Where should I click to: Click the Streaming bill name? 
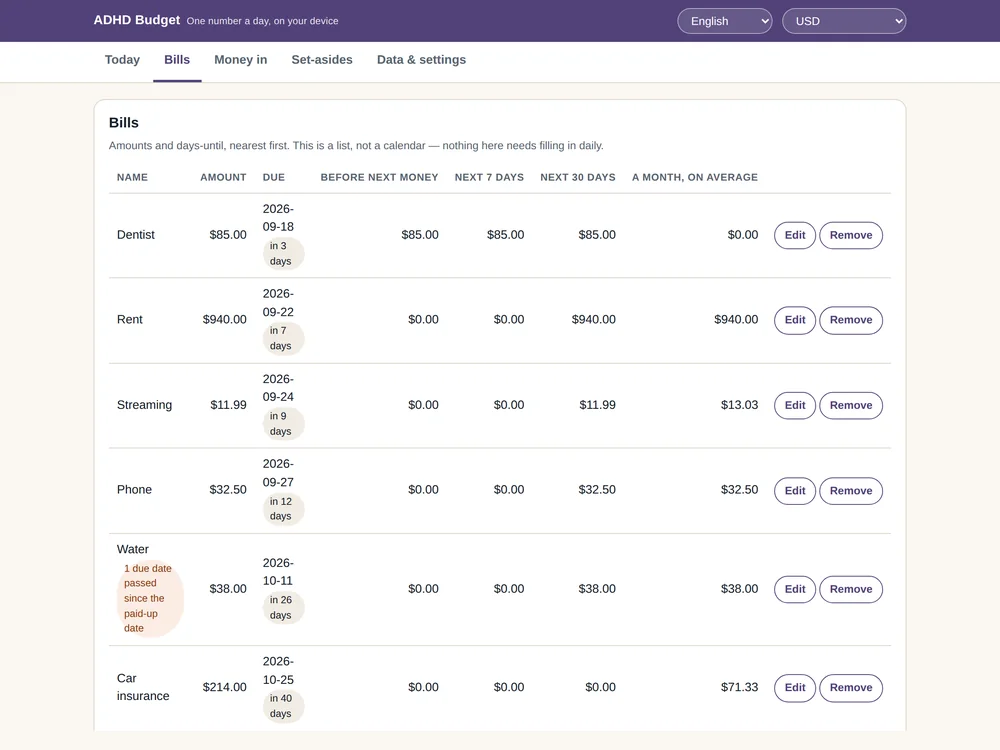pos(144,405)
